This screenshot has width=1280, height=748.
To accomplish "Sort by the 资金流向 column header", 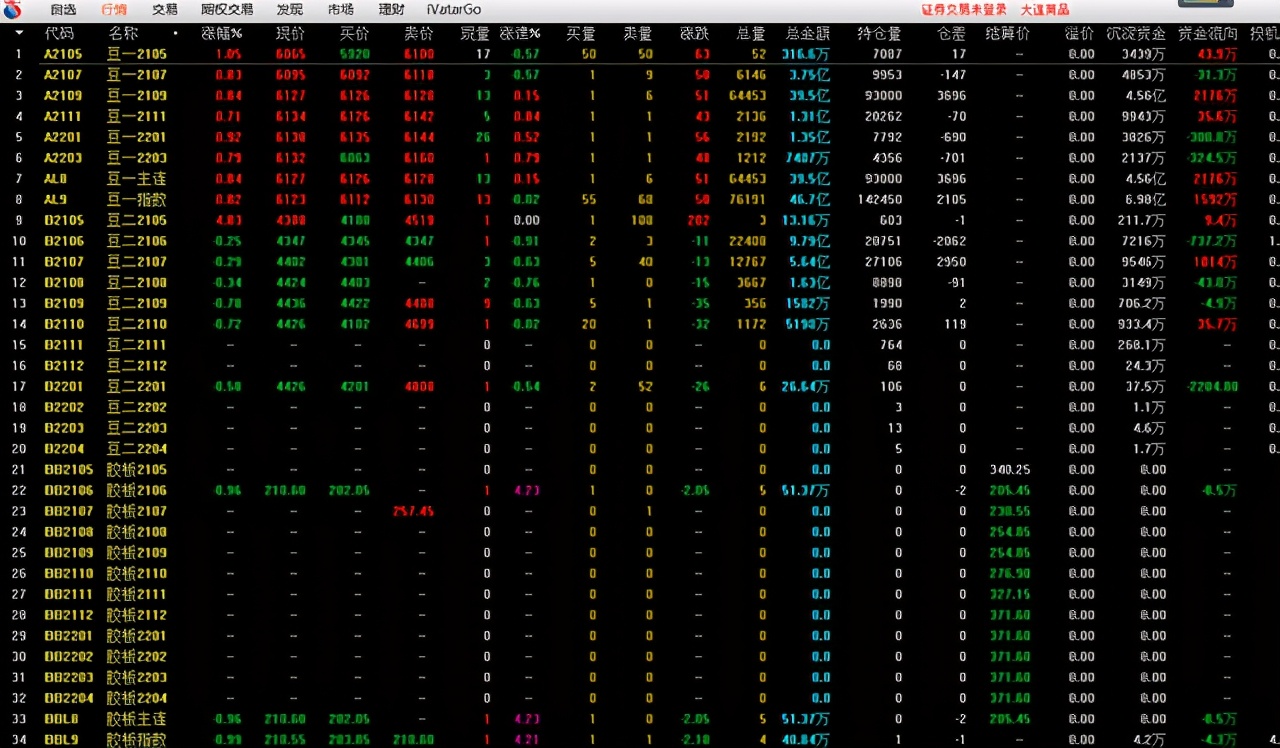I will 1207,33.
